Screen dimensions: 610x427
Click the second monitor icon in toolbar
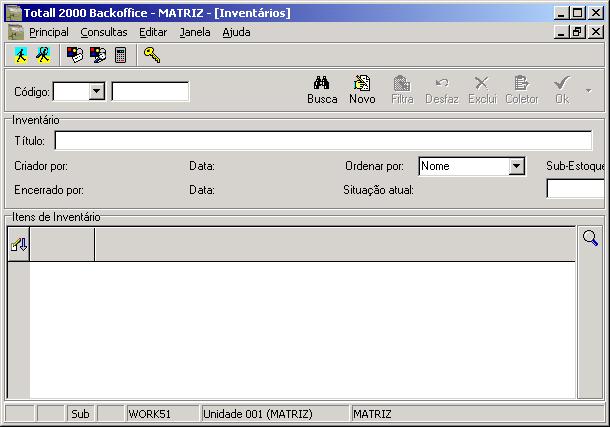point(98,55)
